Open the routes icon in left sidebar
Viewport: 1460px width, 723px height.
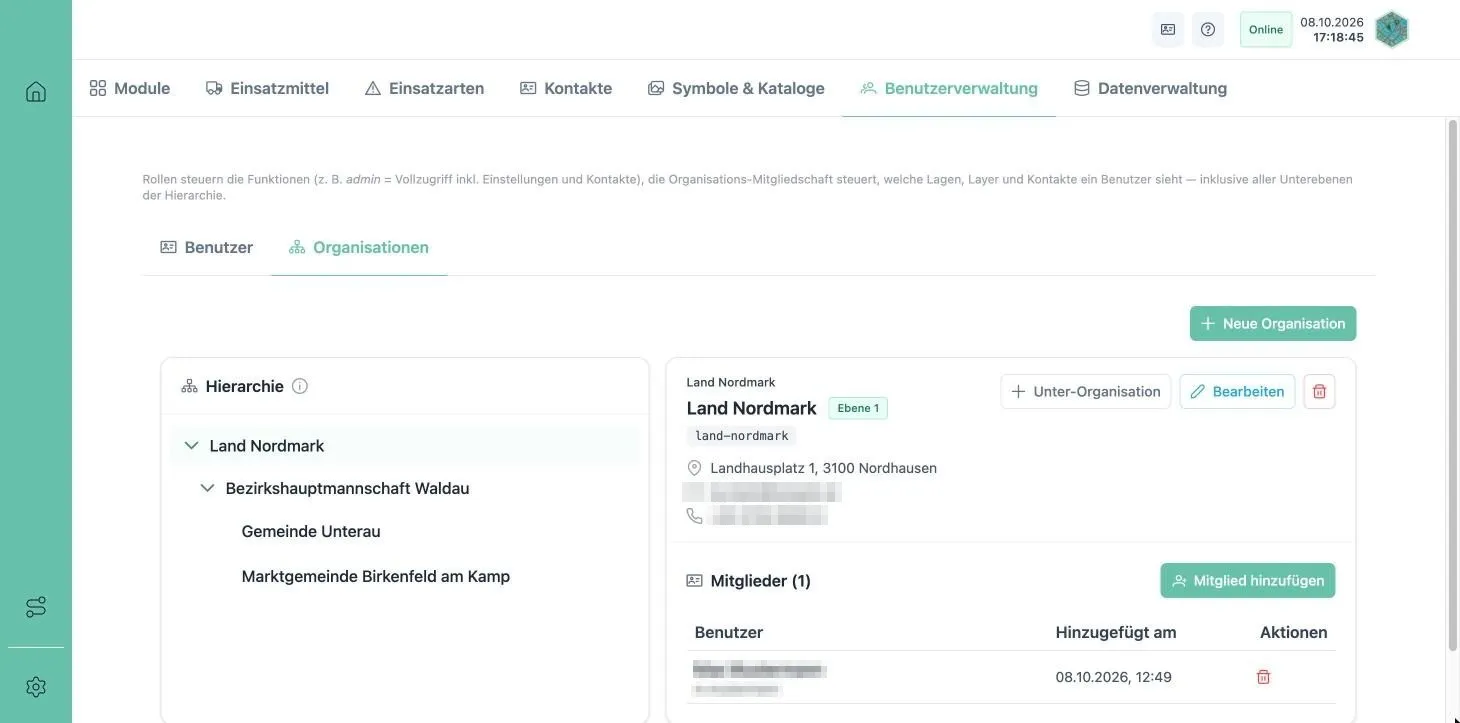[36, 607]
